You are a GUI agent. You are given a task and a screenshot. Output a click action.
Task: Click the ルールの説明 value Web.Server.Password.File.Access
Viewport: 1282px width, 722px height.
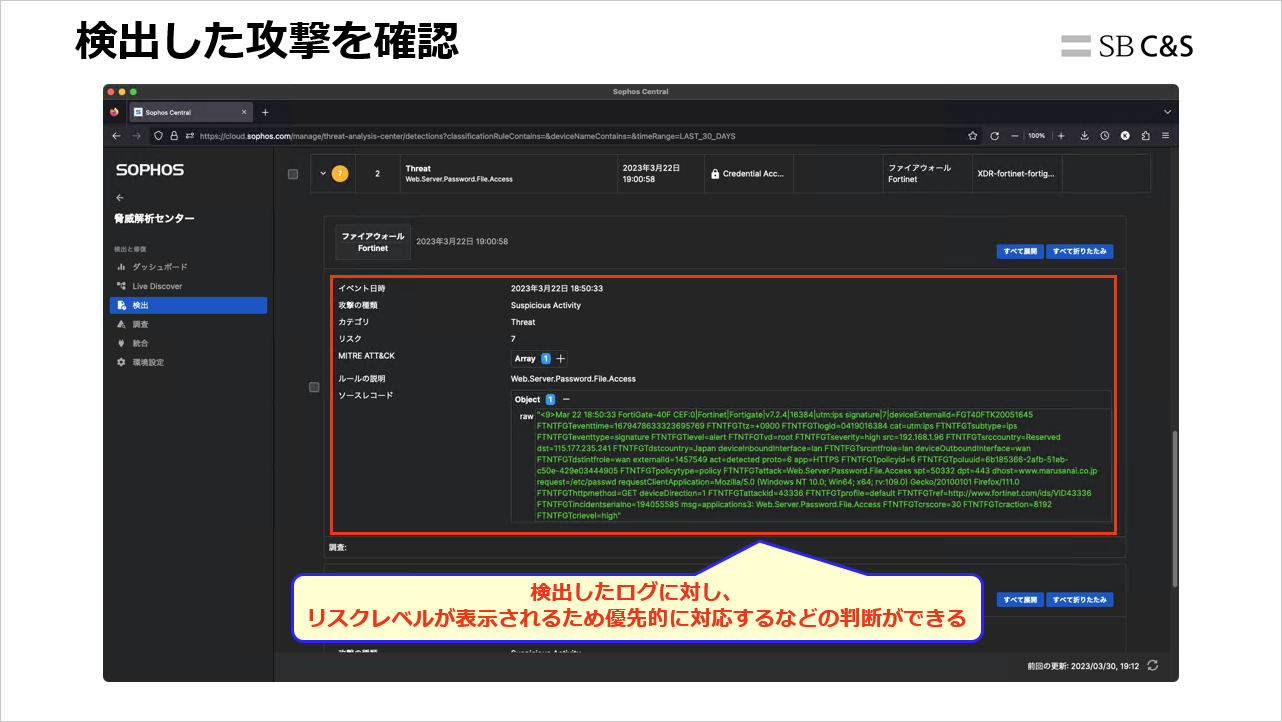tap(573, 379)
